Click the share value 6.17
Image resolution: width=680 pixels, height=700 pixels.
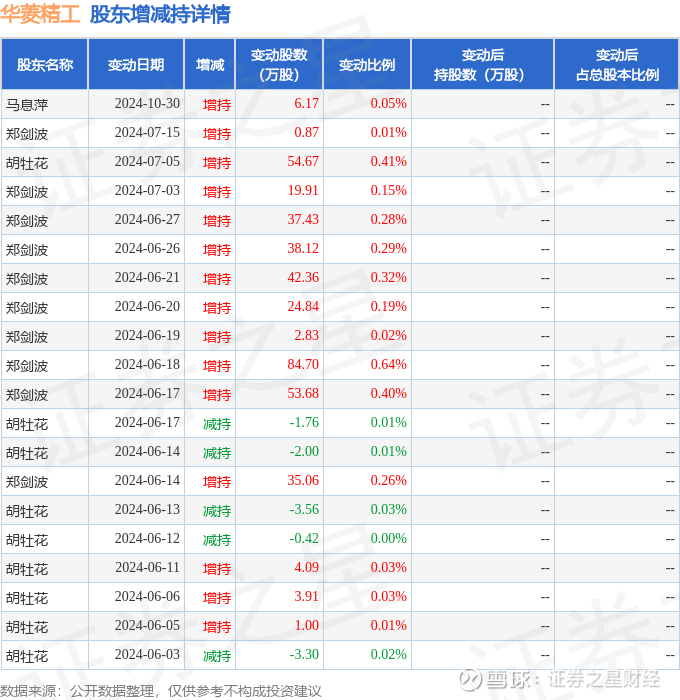pyautogui.click(x=306, y=104)
